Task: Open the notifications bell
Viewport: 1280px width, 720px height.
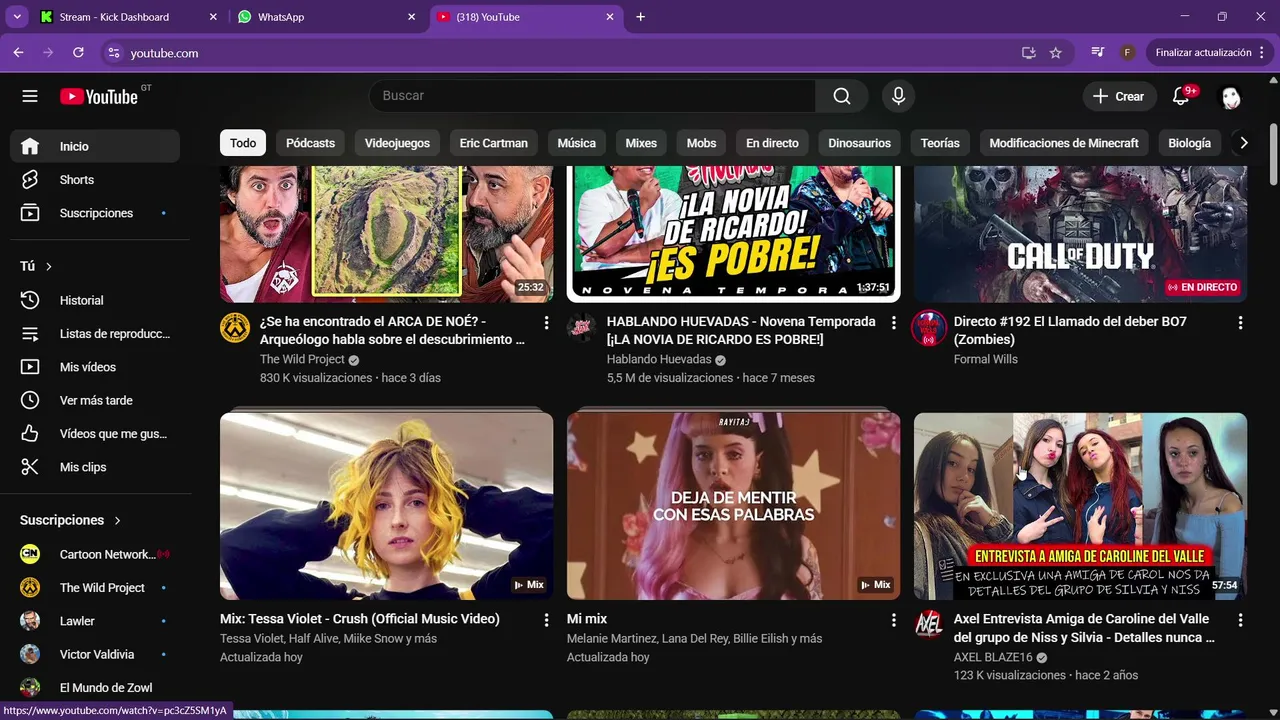Action: click(1181, 96)
